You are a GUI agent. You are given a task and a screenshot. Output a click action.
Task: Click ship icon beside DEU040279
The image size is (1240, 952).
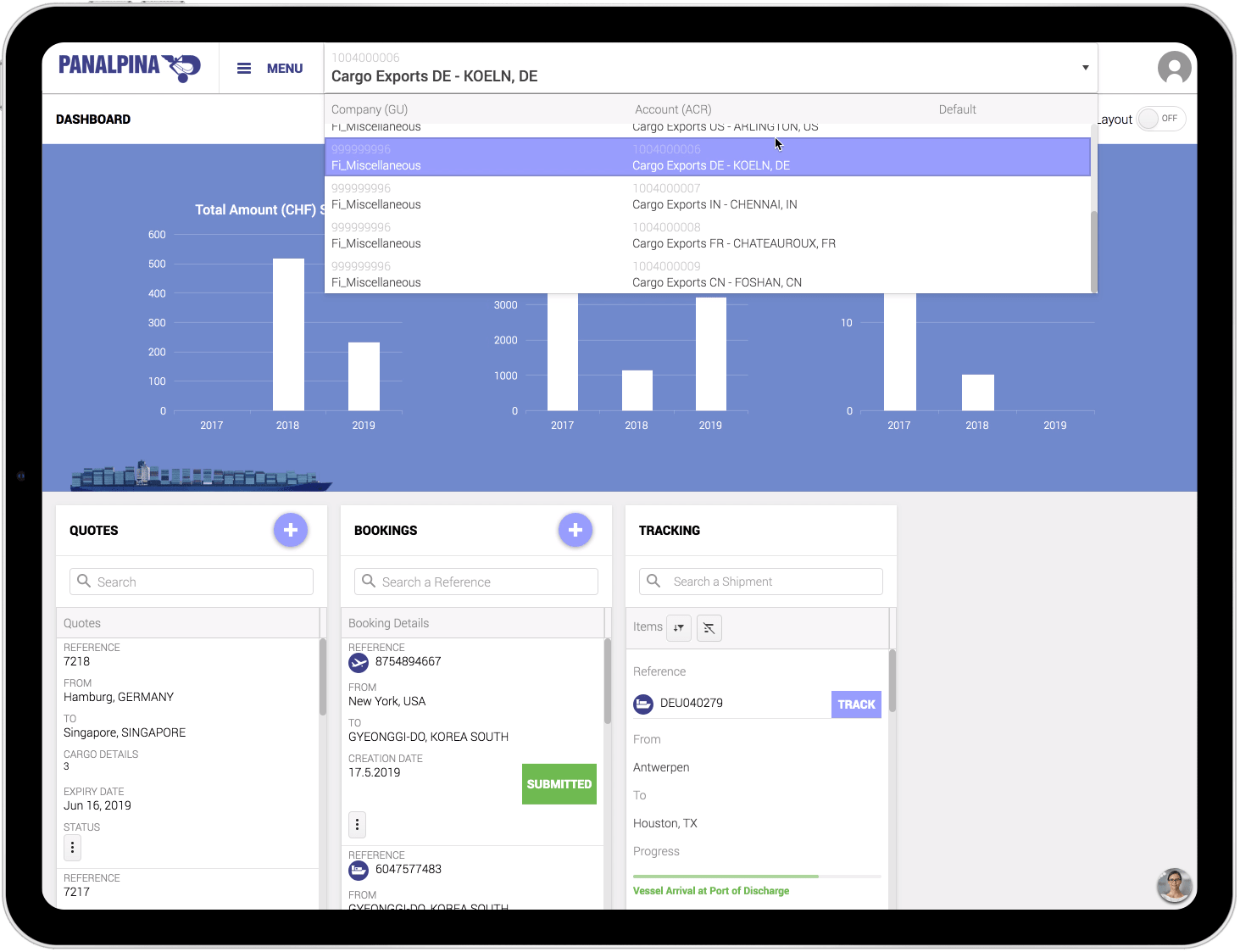coord(643,704)
